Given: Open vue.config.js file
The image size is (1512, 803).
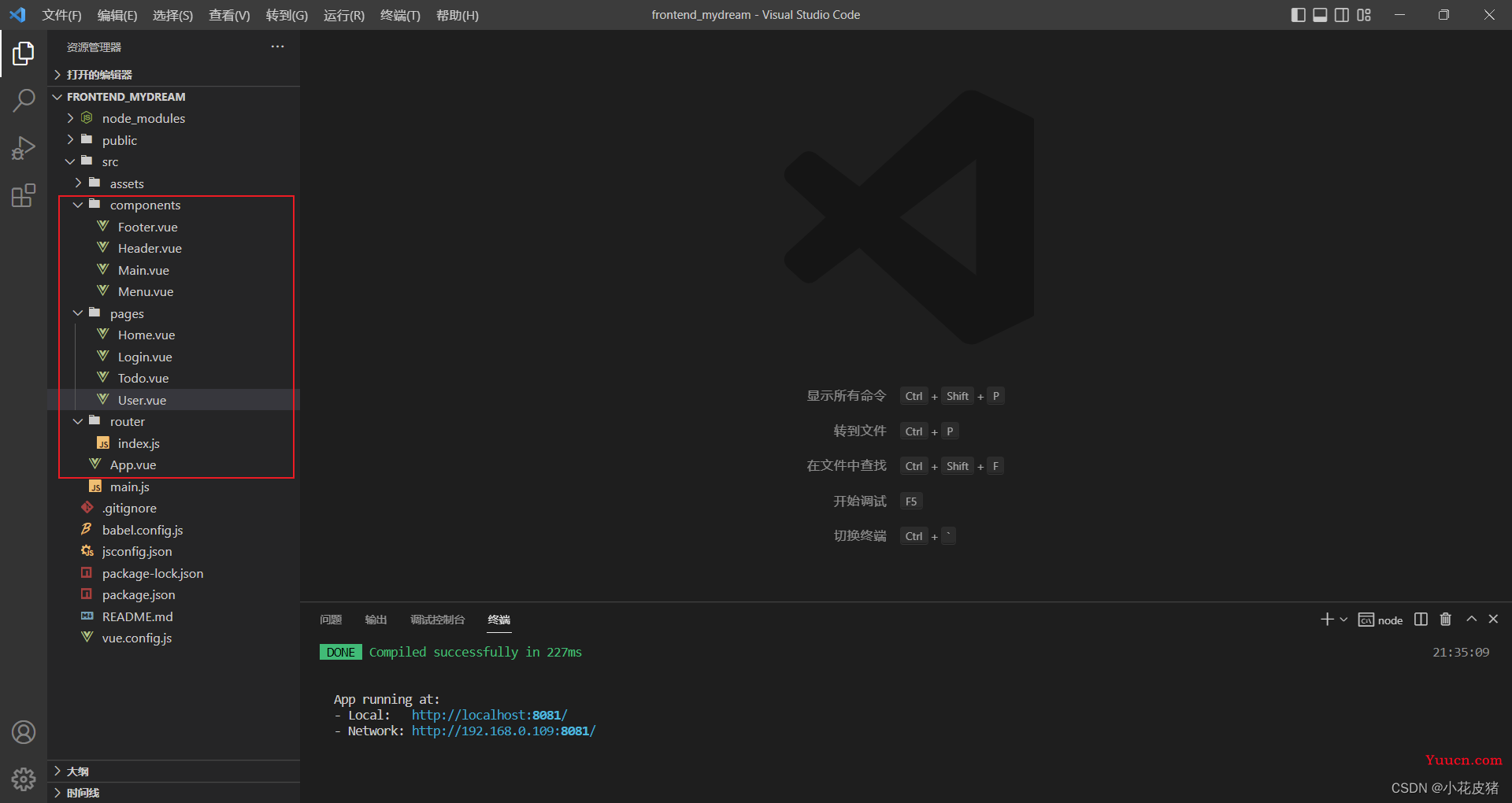Looking at the screenshot, I should coord(174,638).
